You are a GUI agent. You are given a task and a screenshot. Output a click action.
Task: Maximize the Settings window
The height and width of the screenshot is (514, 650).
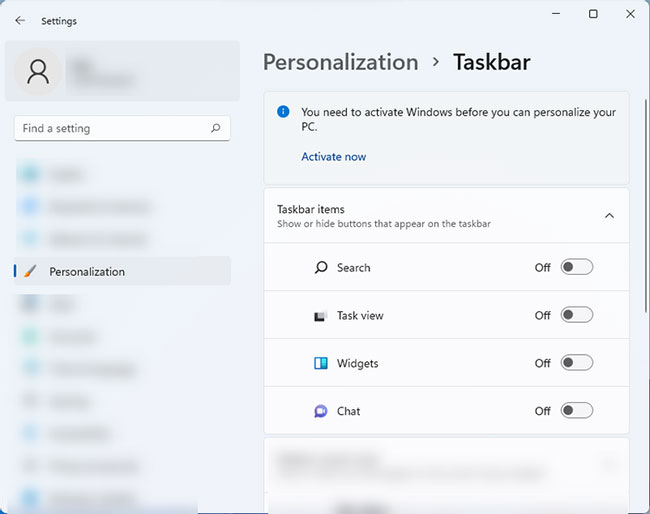pyautogui.click(x=593, y=14)
